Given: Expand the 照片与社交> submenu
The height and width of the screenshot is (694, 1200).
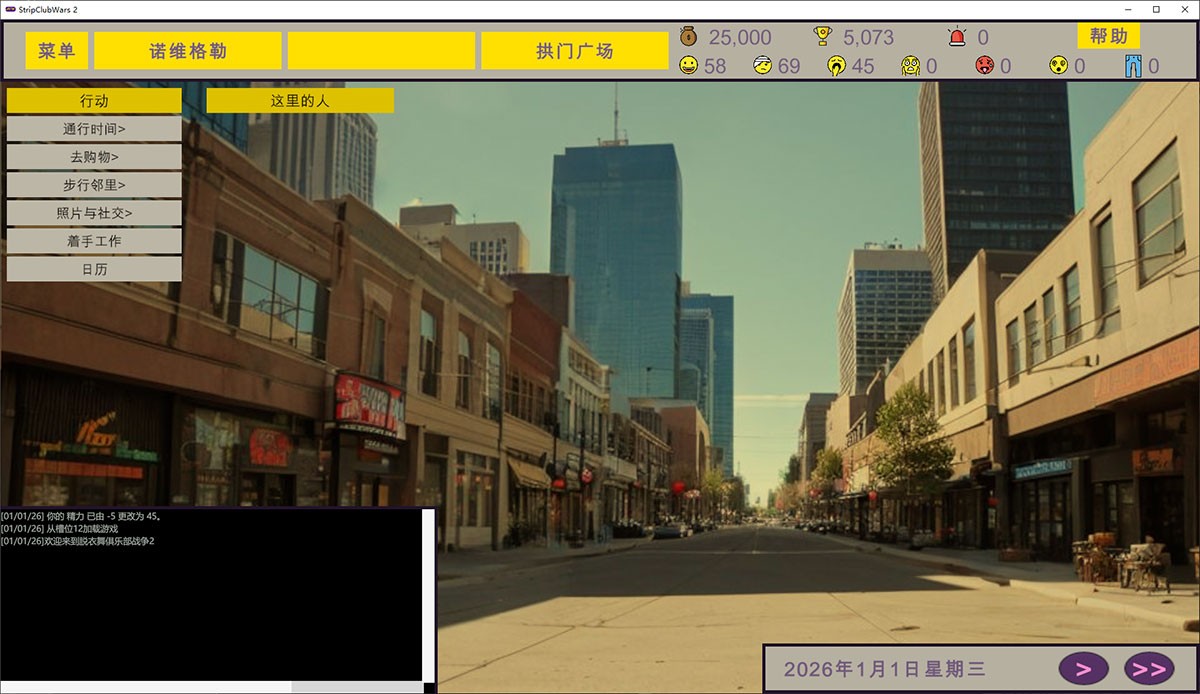Looking at the screenshot, I should (94, 213).
